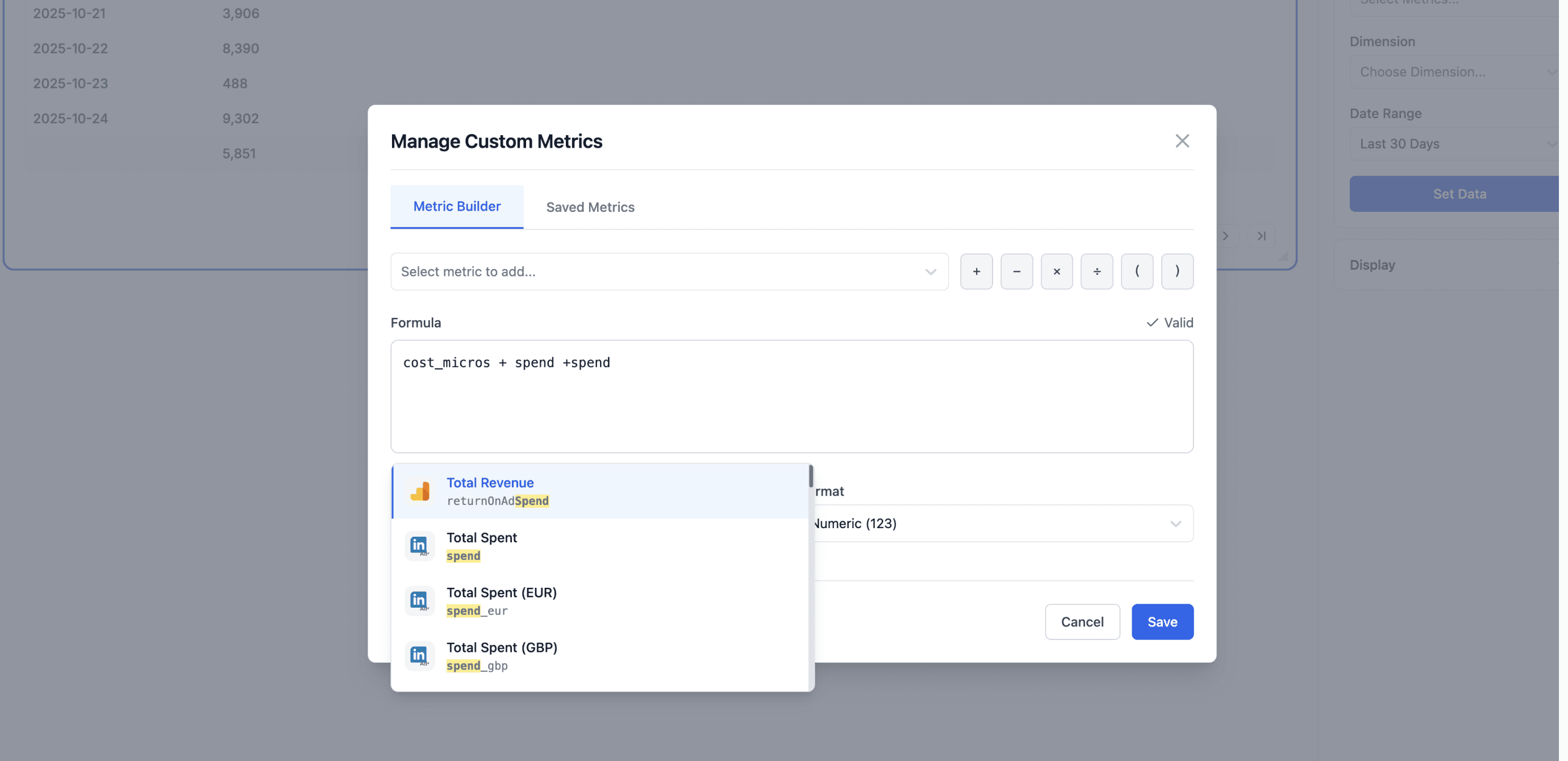Viewport: 1568px width, 761px height.
Task: Switch to the Saved Metrics tab
Action: coord(589,207)
